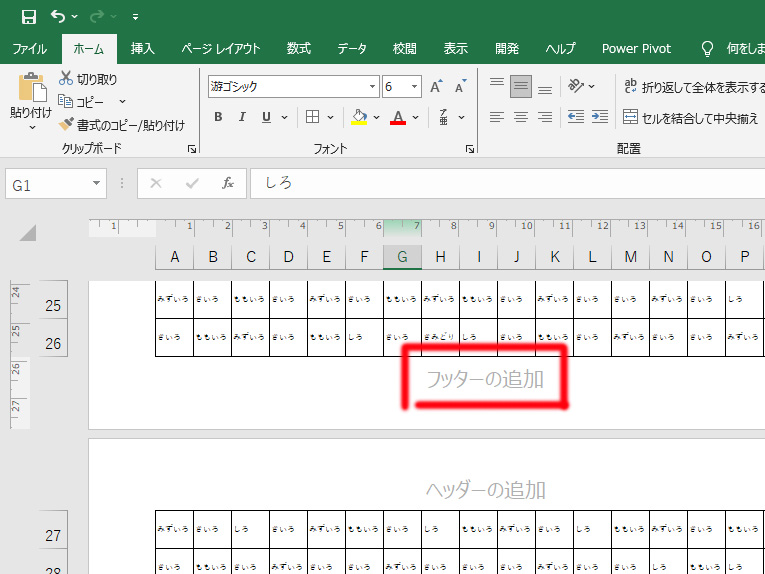Click ヘッダーの追加 to add a header
765x574 pixels.
click(486, 490)
